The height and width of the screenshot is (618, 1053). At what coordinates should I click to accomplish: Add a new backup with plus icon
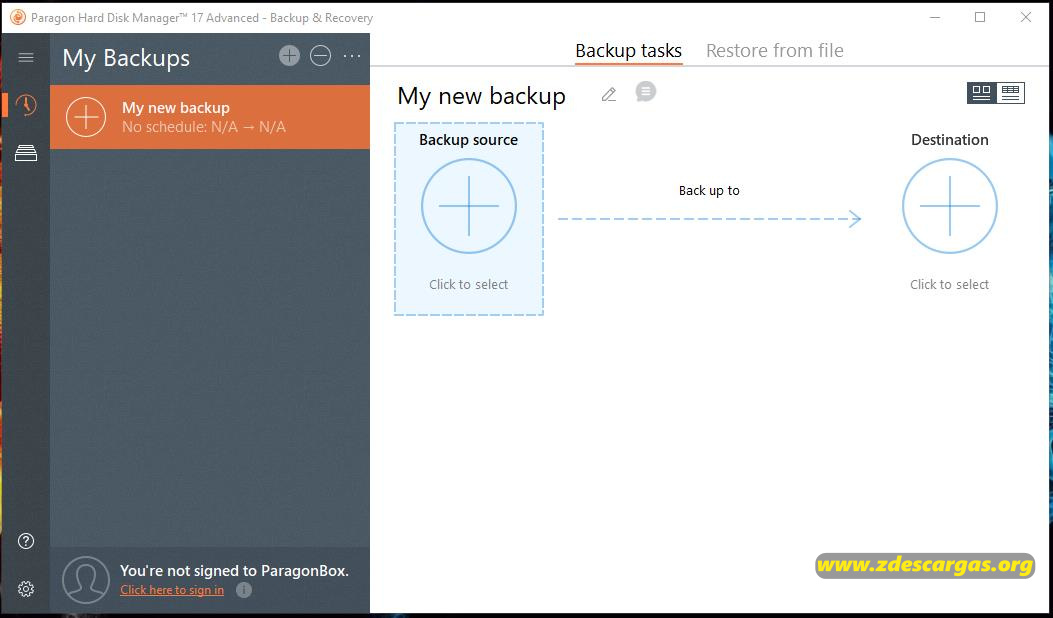289,56
